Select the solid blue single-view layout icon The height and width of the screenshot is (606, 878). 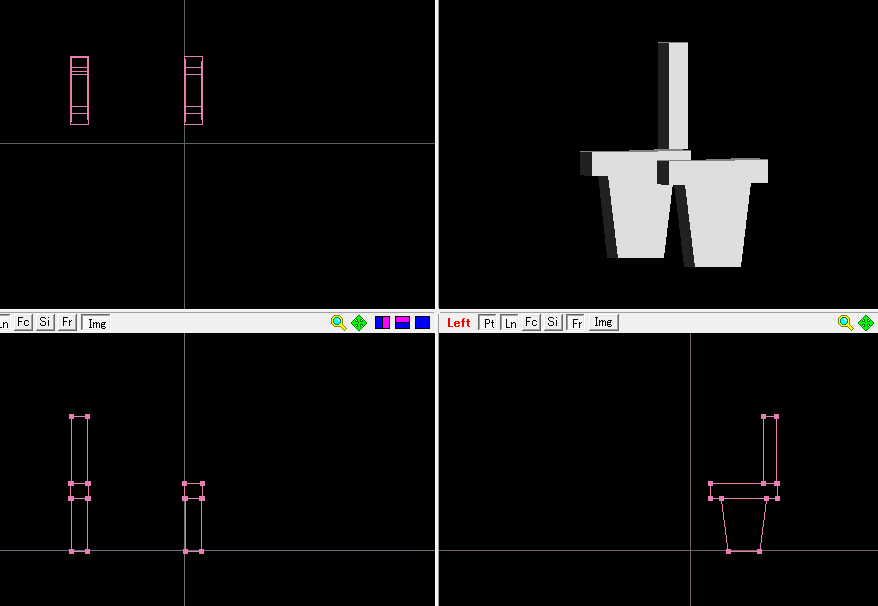pos(422,322)
